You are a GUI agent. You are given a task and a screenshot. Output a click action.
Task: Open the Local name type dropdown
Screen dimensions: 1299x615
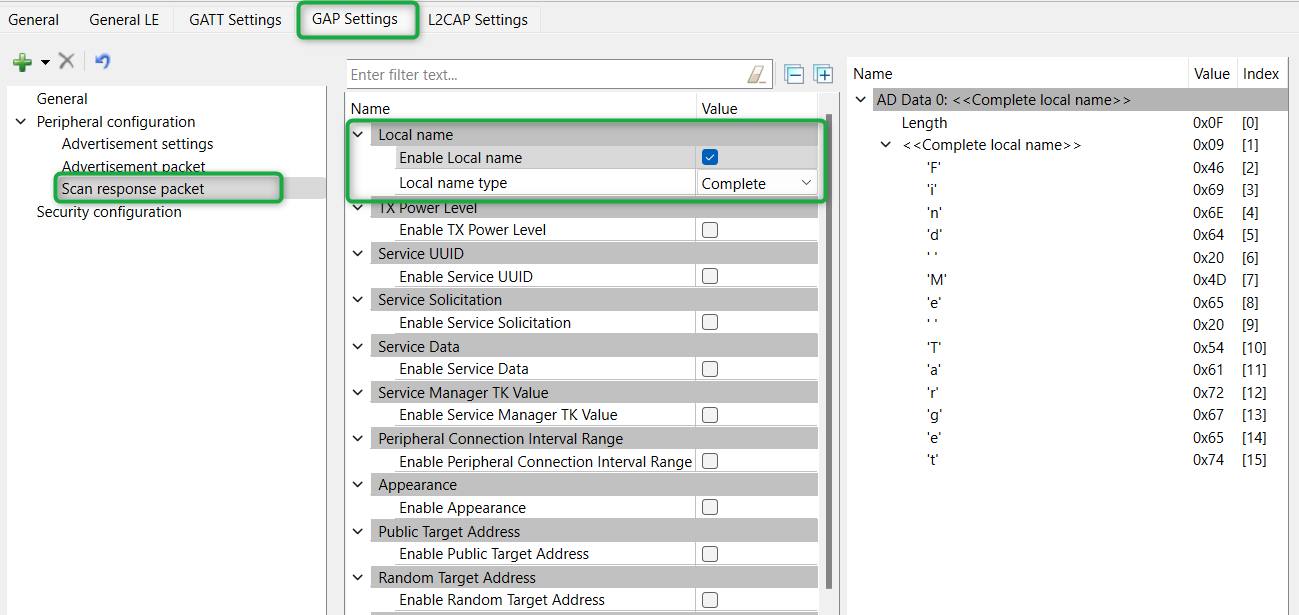click(x=757, y=183)
